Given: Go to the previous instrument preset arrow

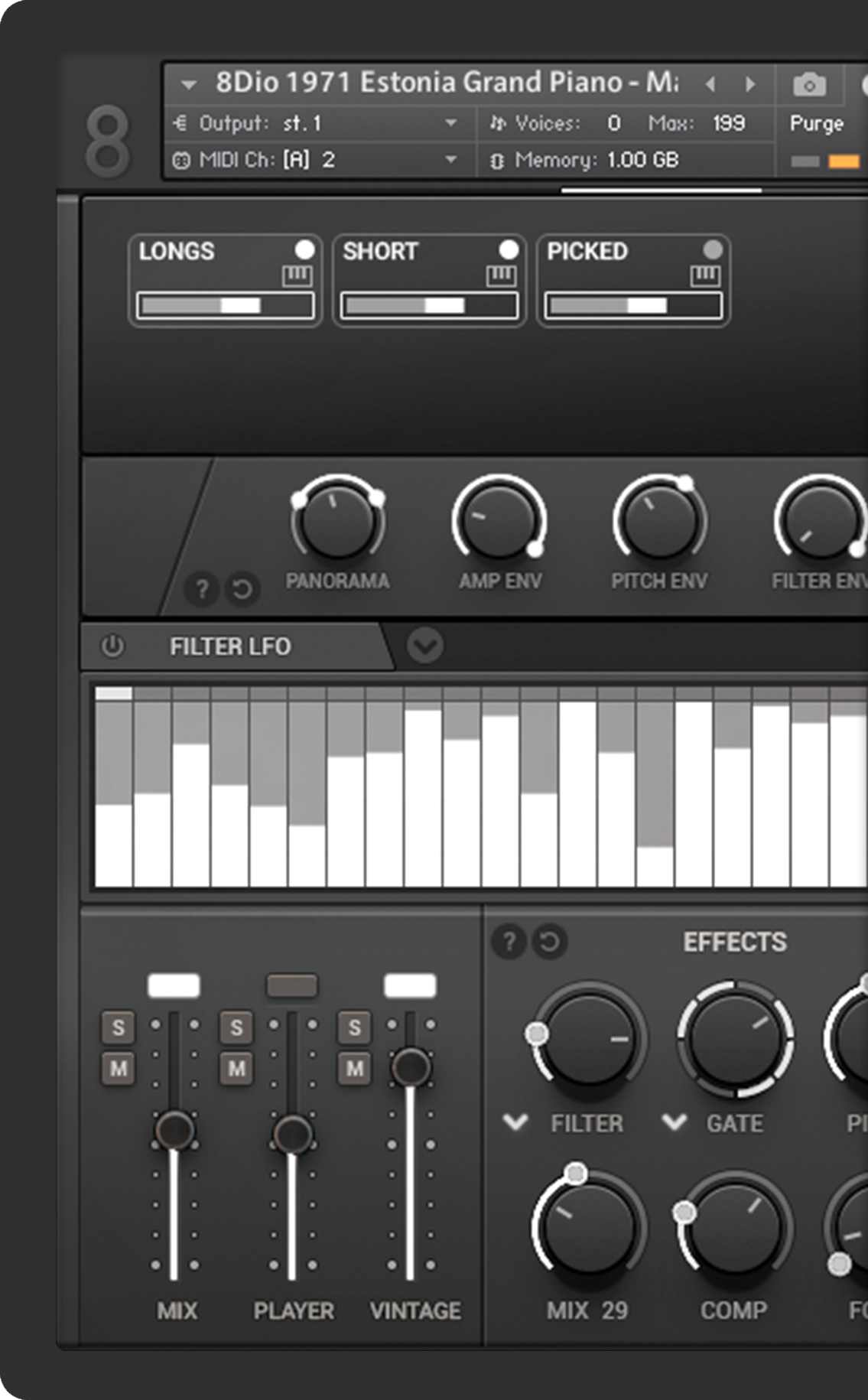Looking at the screenshot, I should click(x=710, y=83).
